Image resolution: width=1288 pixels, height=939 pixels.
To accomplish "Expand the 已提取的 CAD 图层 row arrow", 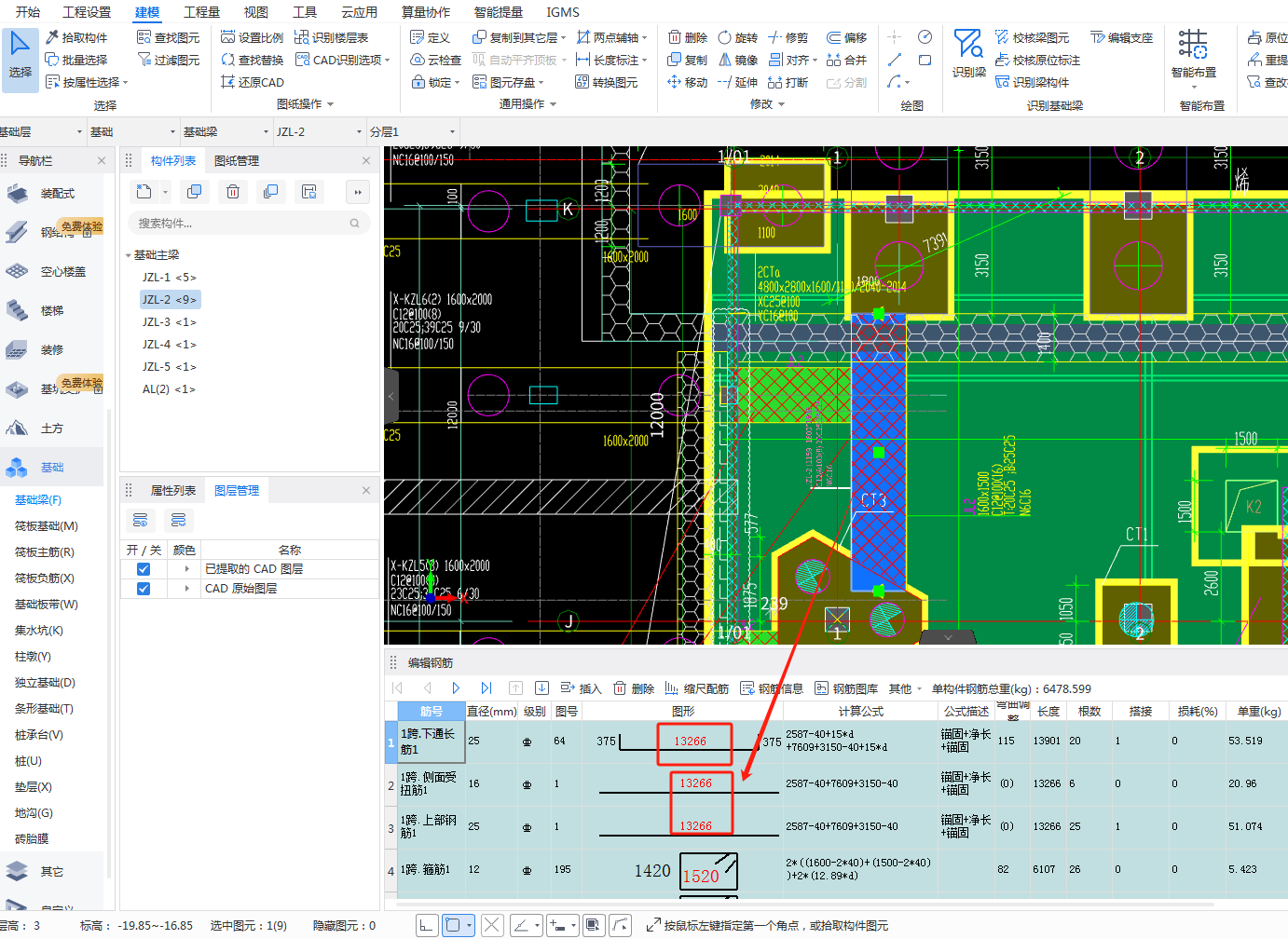I will point(186,569).
